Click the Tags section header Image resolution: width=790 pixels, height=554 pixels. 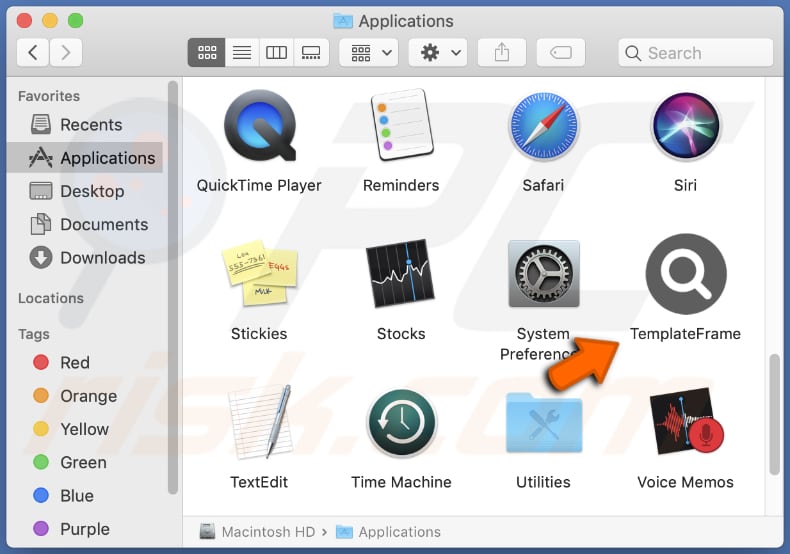coord(34,334)
